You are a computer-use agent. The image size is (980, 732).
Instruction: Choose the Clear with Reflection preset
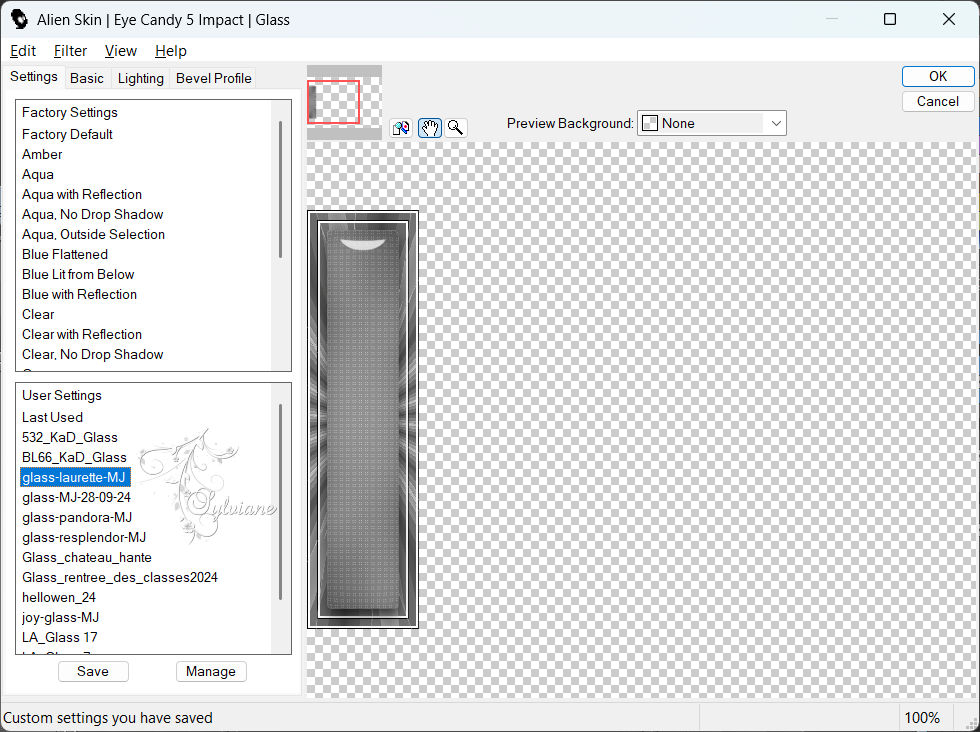(82, 334)
